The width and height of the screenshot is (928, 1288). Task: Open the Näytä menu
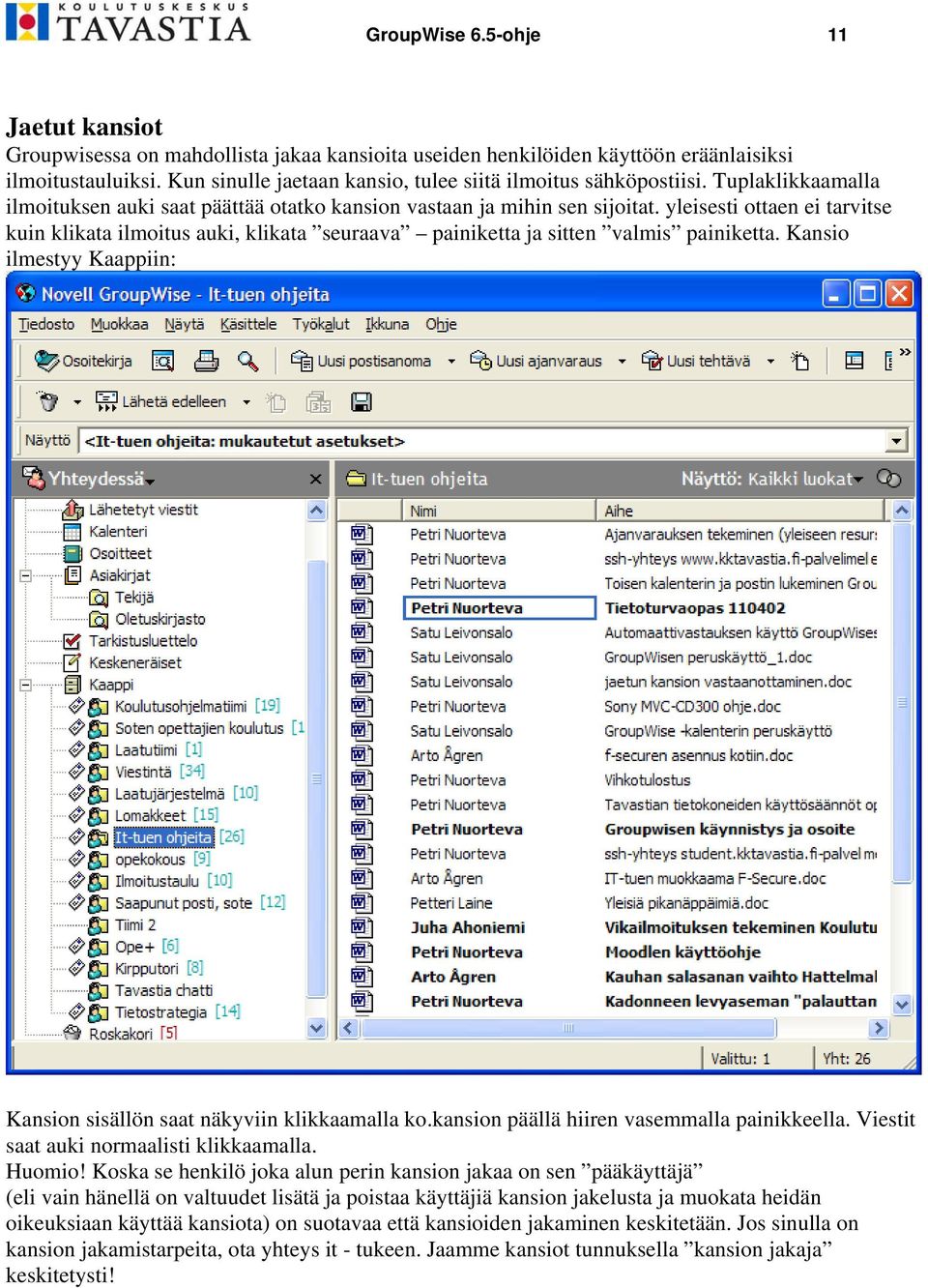pyautogui.click(x=184, y=324)
